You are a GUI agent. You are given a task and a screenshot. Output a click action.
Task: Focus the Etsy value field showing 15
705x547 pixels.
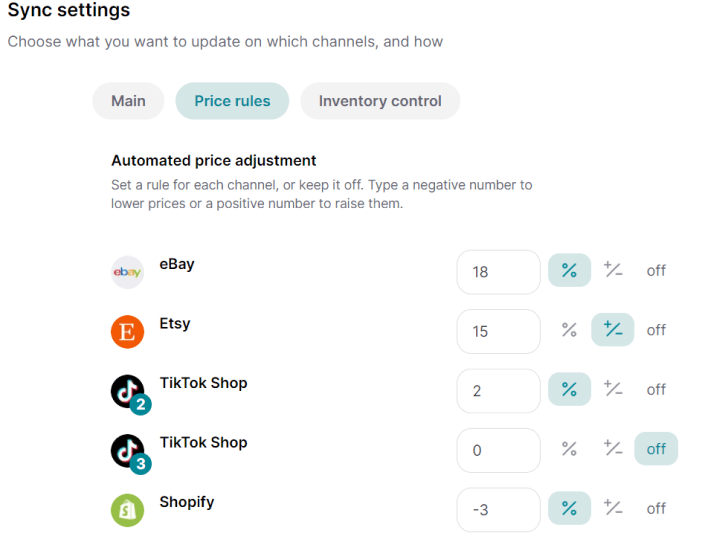tap(498, 331)
